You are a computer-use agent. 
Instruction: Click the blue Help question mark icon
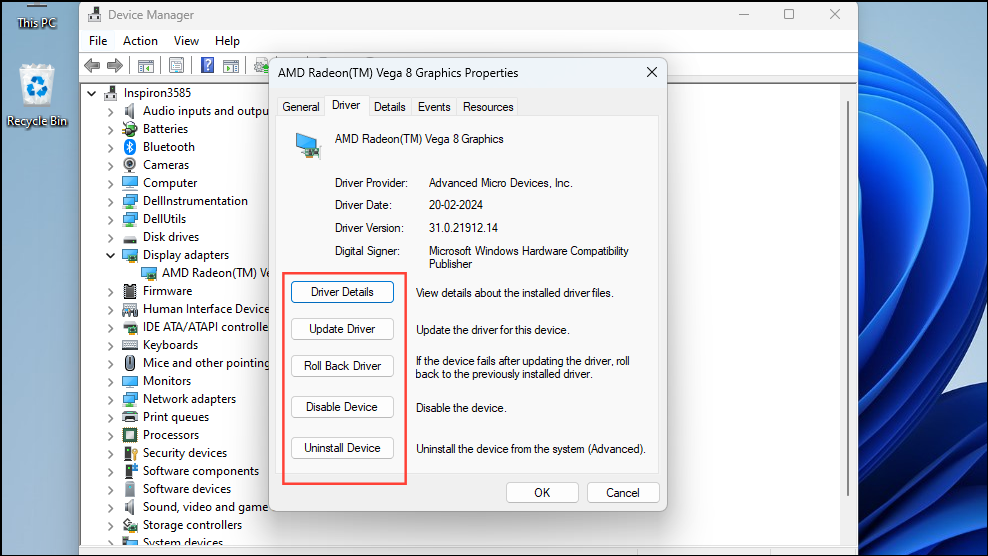(x=207, y=65)
